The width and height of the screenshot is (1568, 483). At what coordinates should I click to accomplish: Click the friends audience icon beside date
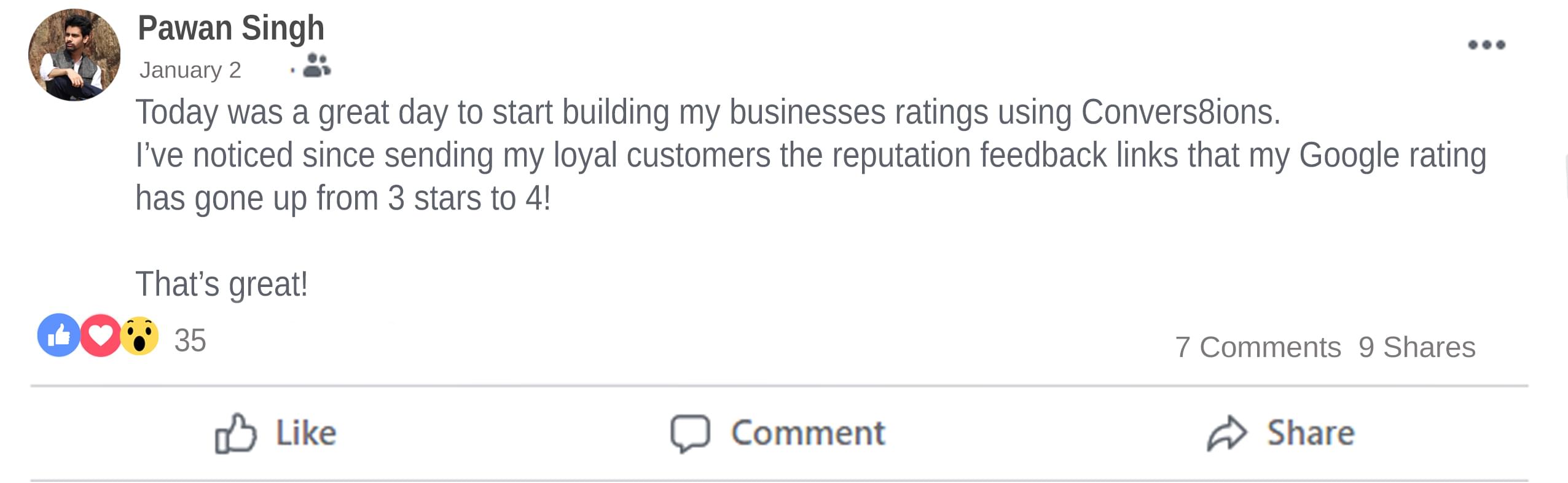pos(317,65)
